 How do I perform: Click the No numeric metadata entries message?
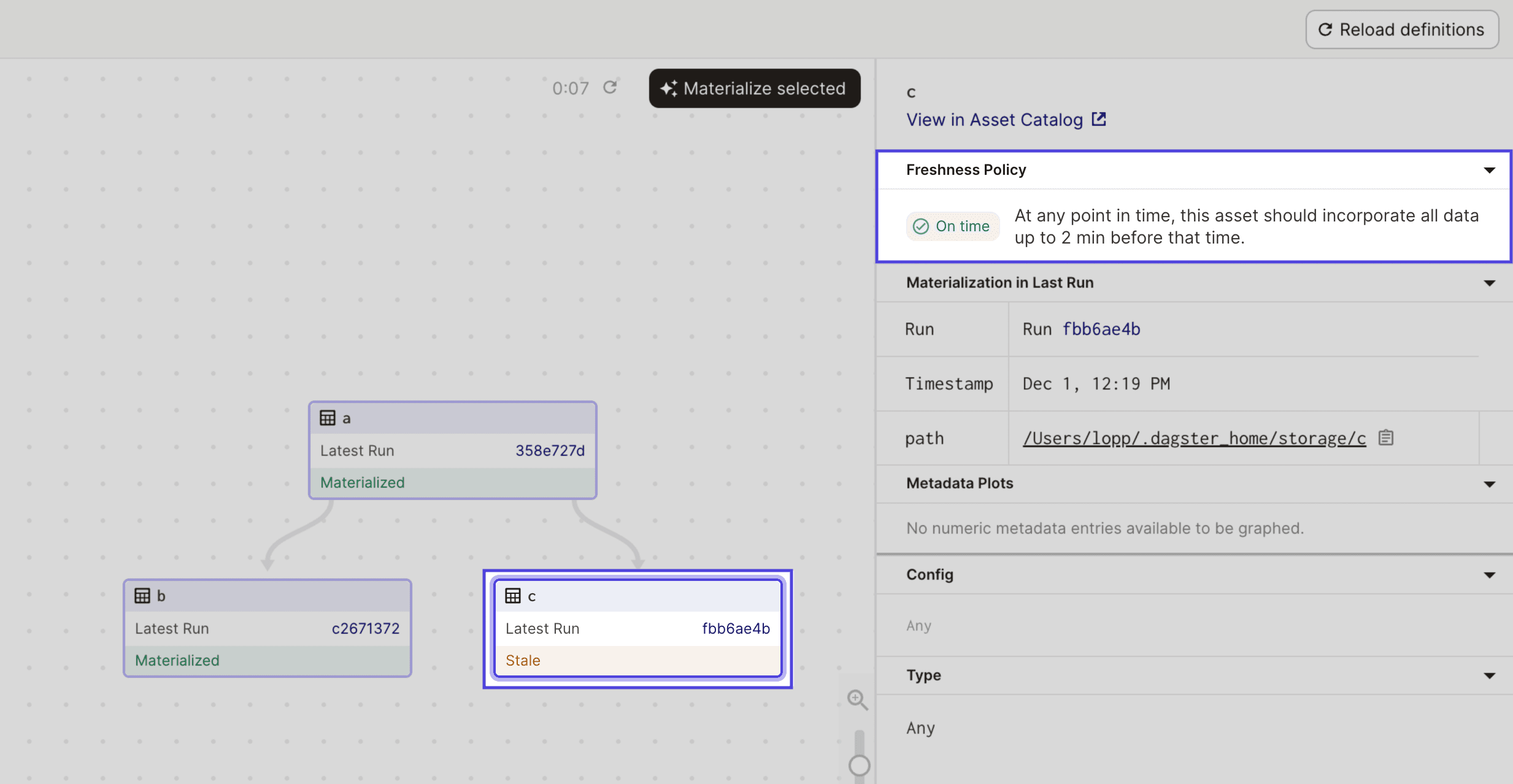(x=1105, y=528)
